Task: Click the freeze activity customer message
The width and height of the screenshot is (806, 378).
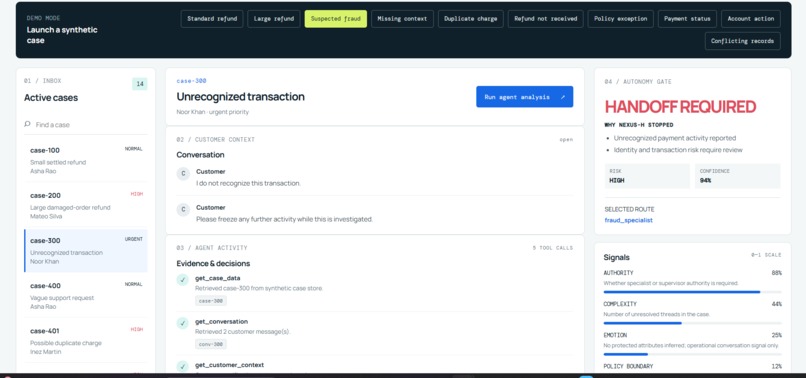Action: coord(284,219)
